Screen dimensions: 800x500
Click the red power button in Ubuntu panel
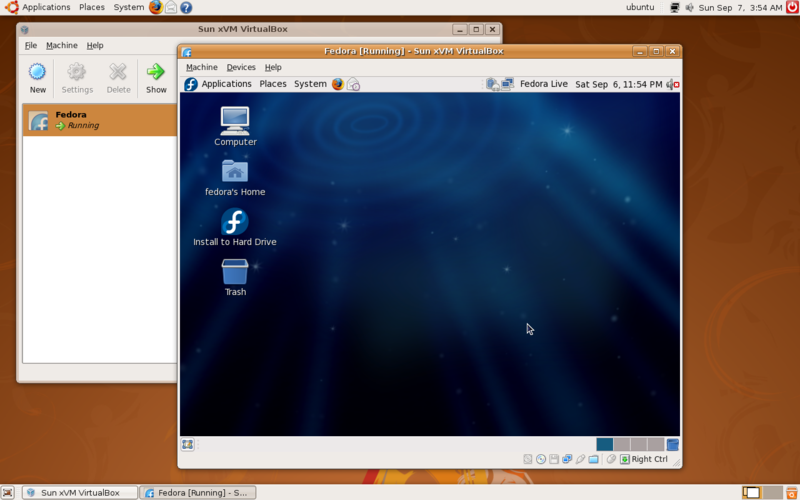pyautogui.click(x=792, y=7)
